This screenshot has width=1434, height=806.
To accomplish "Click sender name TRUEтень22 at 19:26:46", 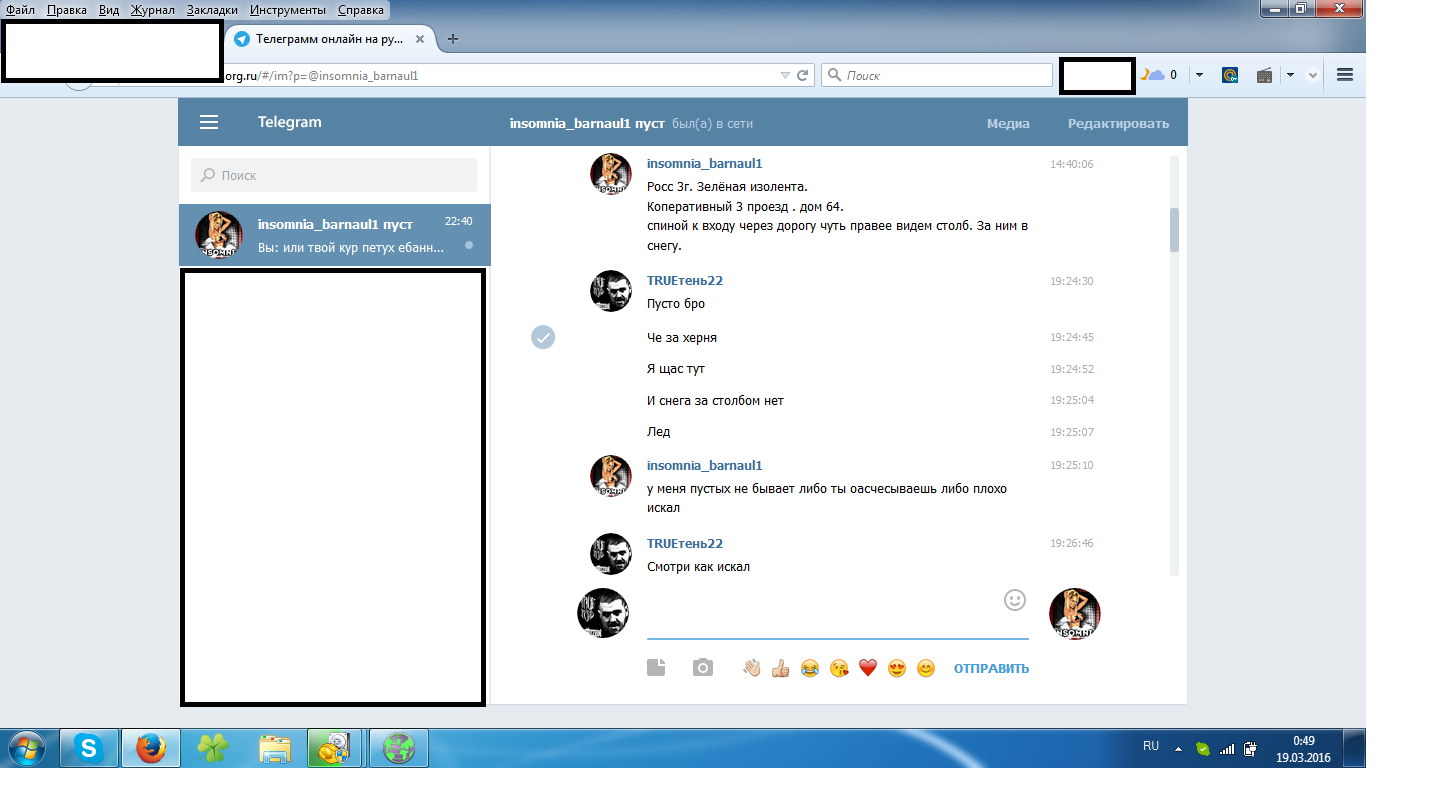I will pyautogui.click(x=685, y=543).
